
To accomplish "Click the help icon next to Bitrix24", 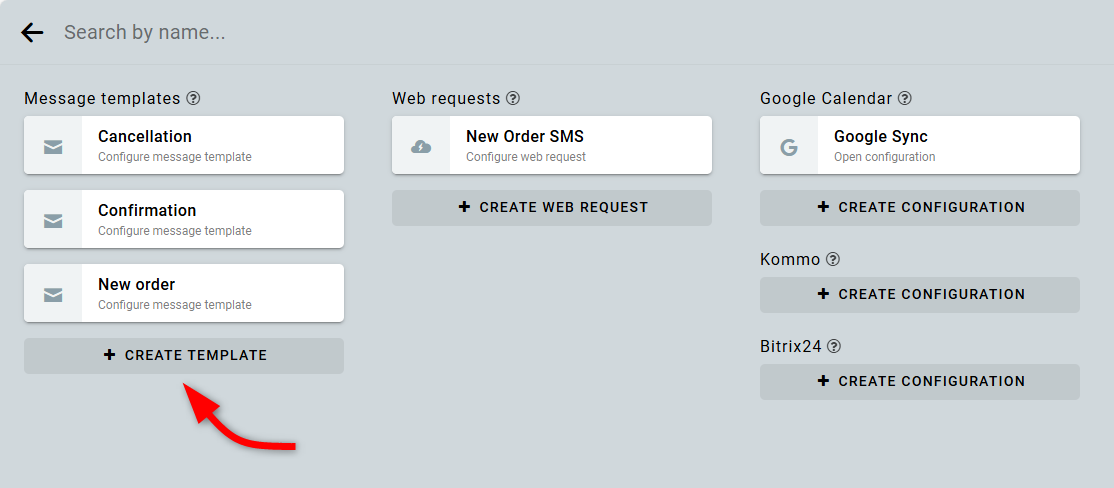I will tap(834, 346).
